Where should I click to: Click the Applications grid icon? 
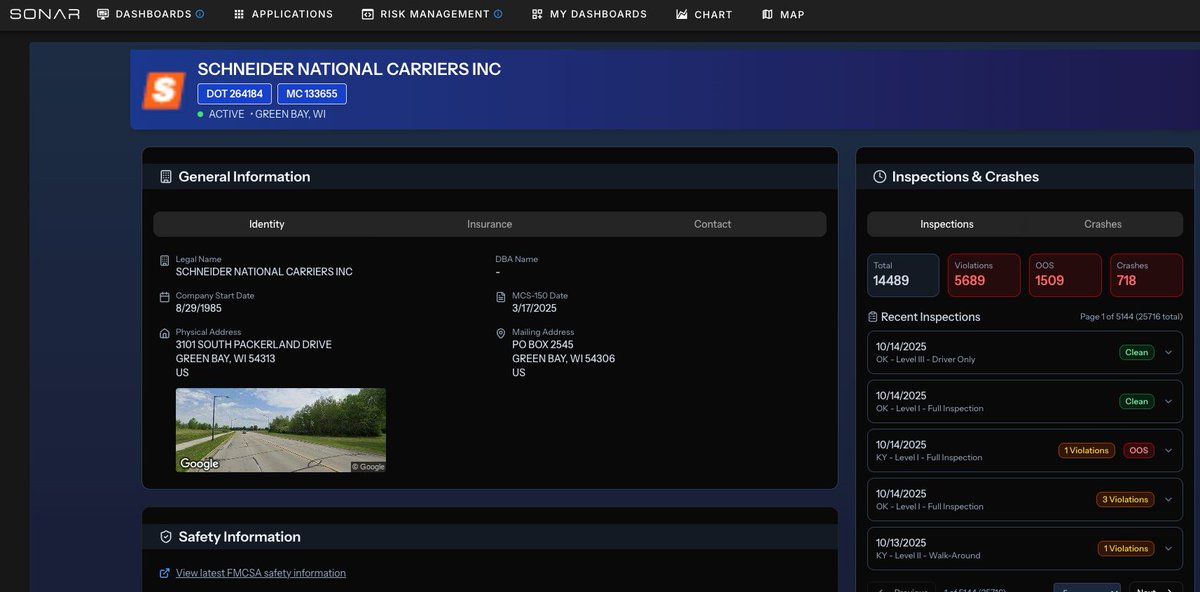239,14
